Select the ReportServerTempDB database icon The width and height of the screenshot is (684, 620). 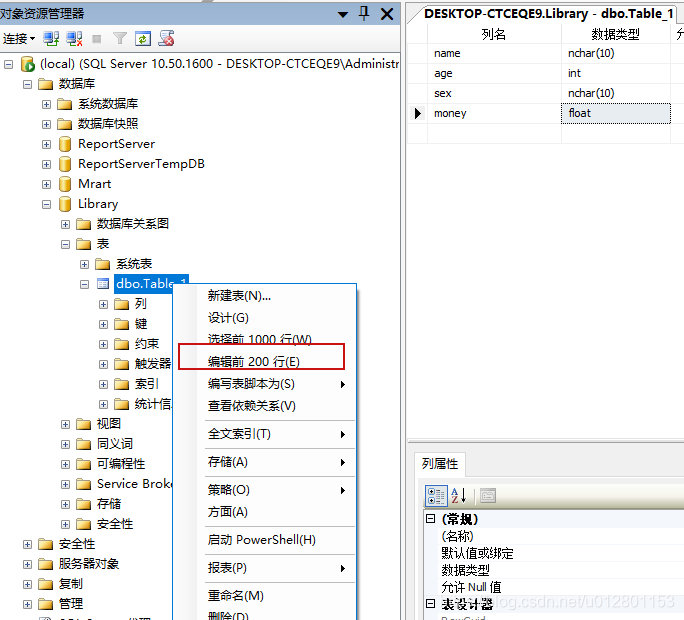click(x=65, y=164)
